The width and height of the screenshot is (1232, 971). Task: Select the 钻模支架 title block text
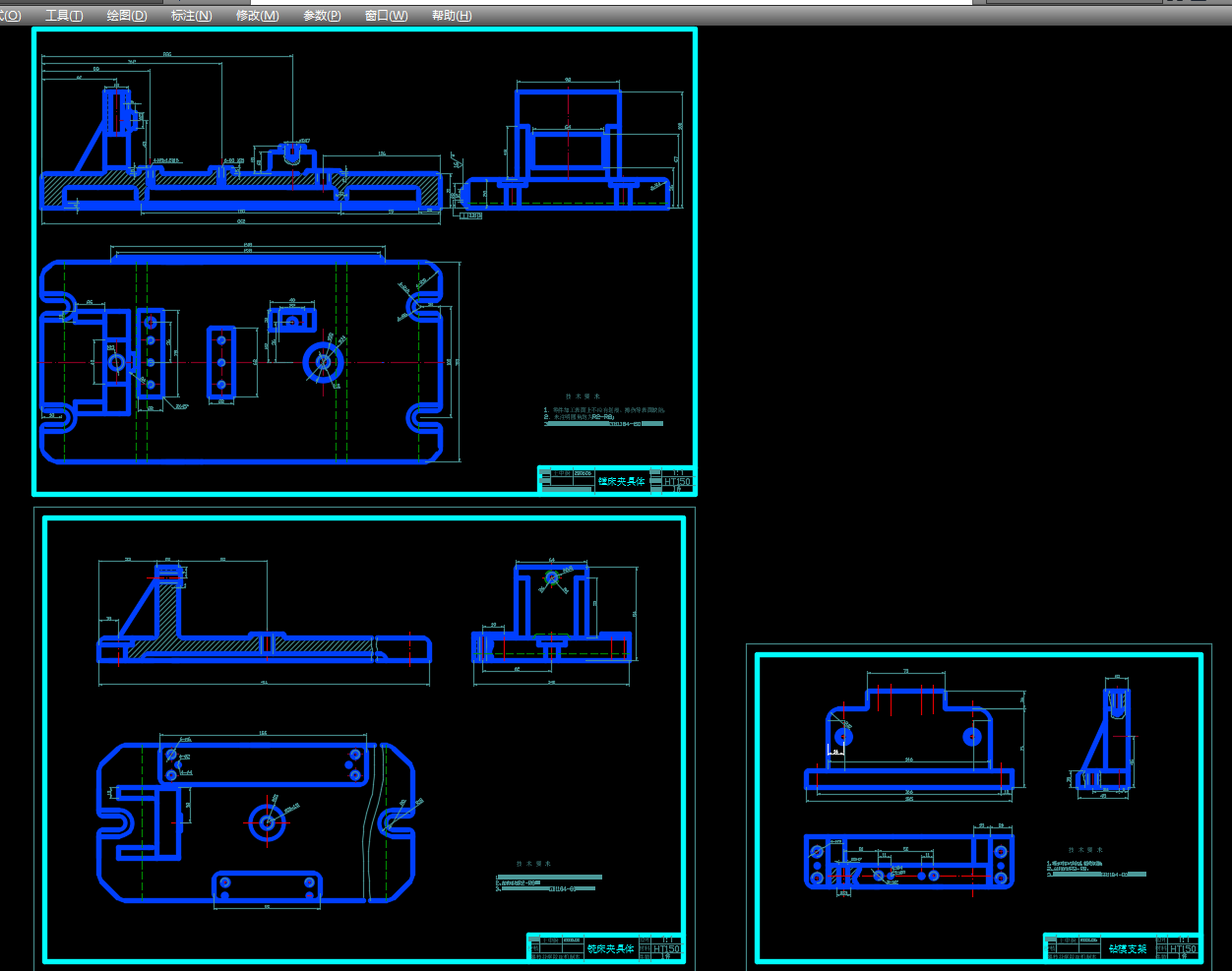[x=1128, y=949]
